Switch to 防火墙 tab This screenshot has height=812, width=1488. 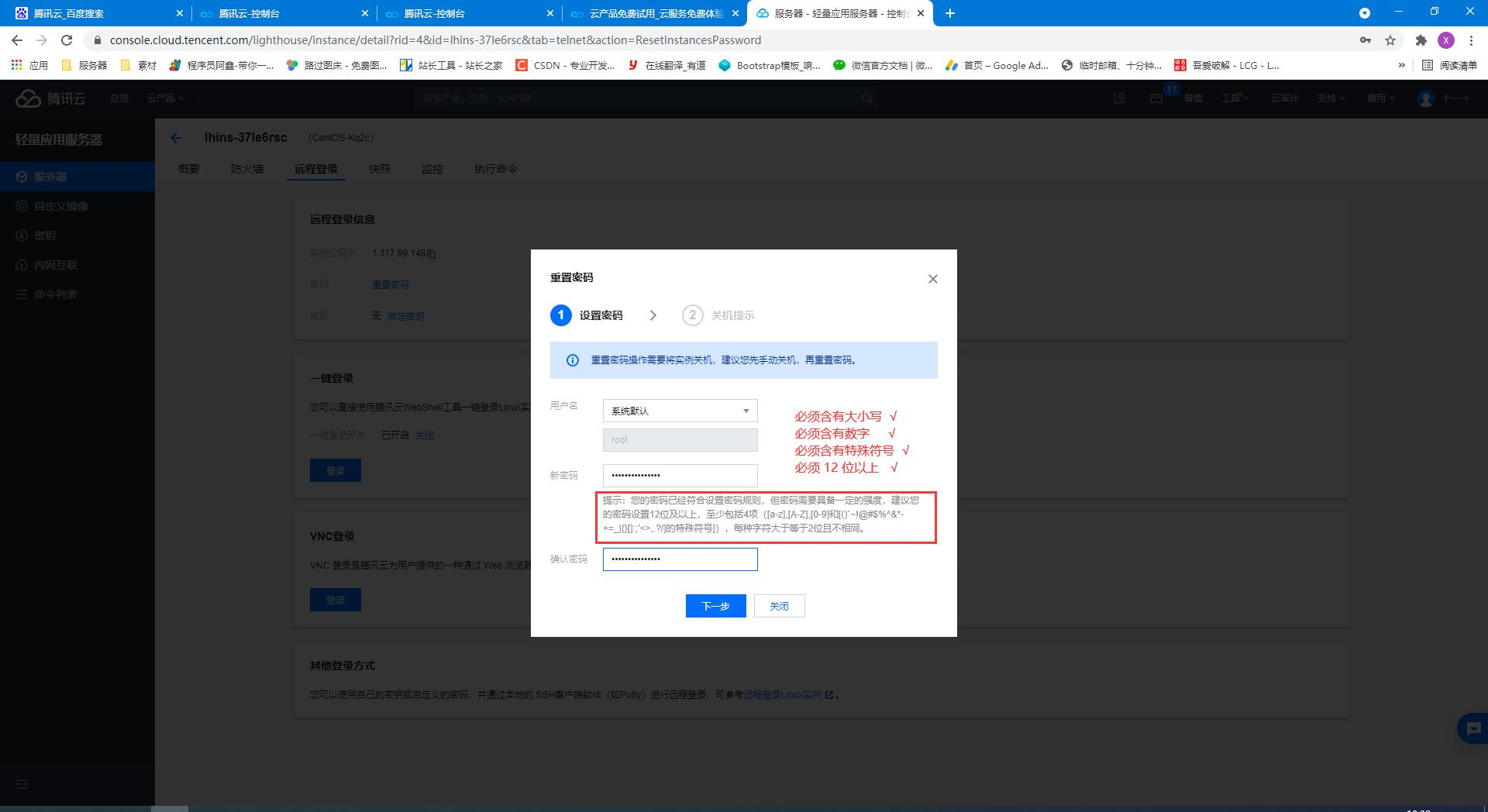click(247, 169)
